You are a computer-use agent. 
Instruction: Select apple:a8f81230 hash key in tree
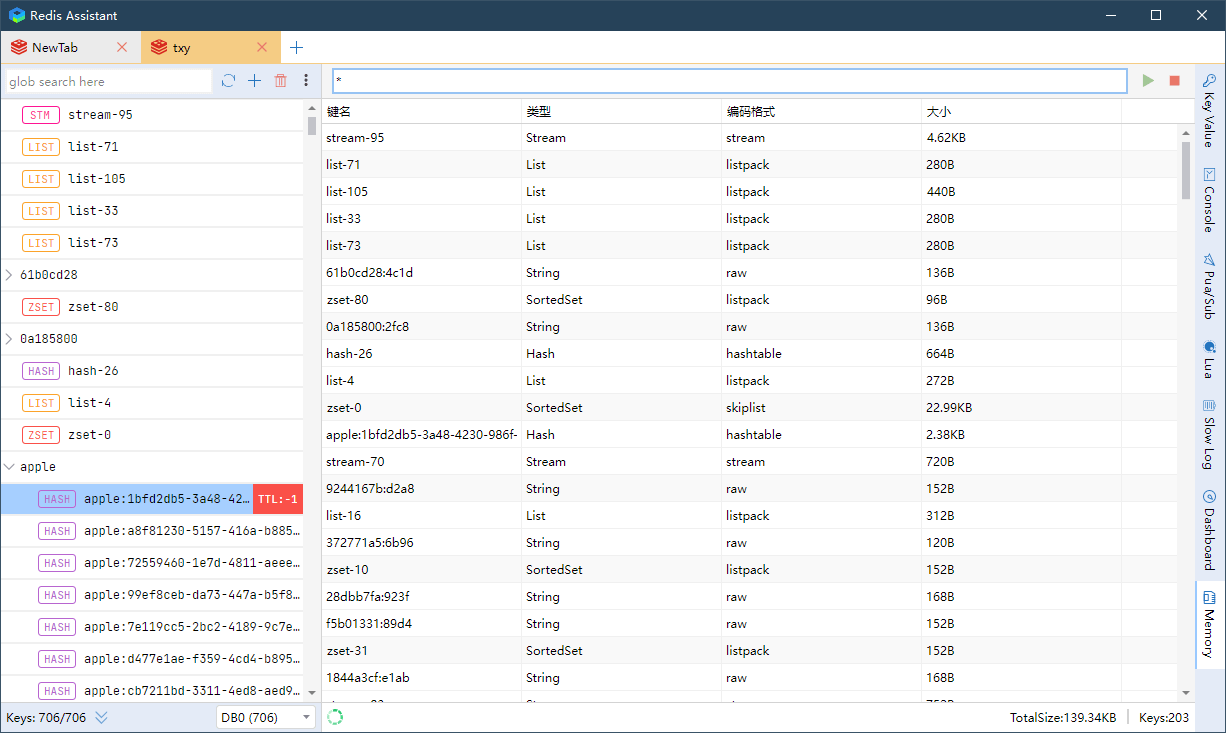tap(152, 531)
